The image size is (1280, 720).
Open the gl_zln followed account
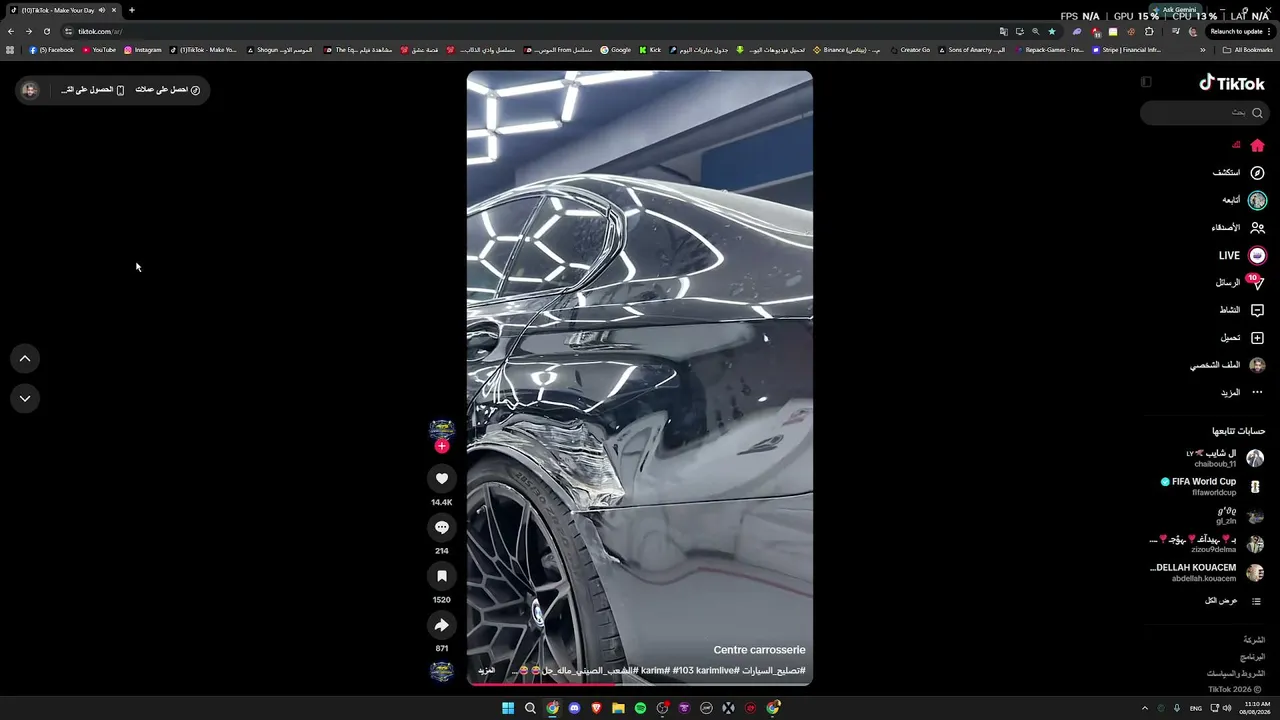[1238, 515]
